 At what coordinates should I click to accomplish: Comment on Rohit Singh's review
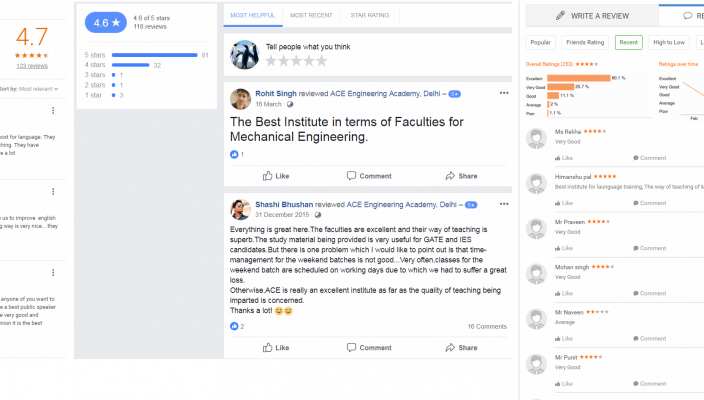[x=369, y=176]
